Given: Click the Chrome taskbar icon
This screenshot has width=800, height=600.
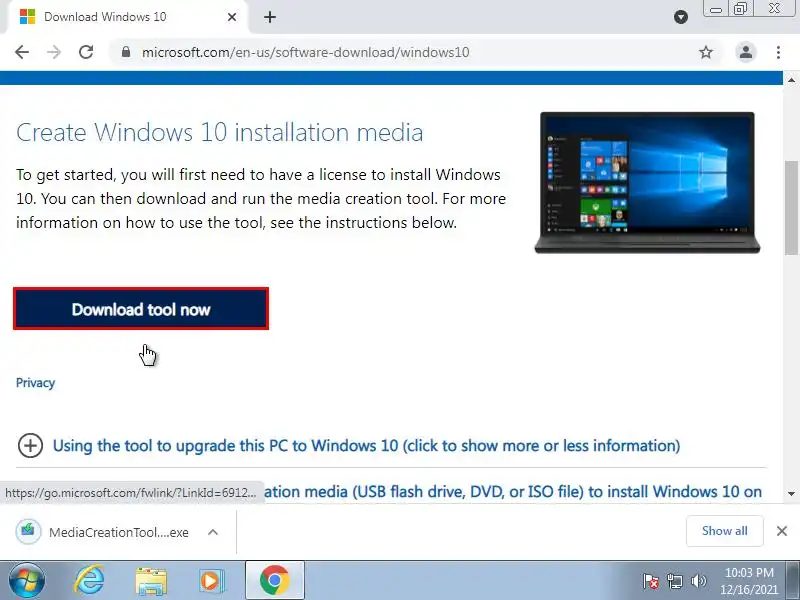Looking at the screenshot, I should pos(274,581).
